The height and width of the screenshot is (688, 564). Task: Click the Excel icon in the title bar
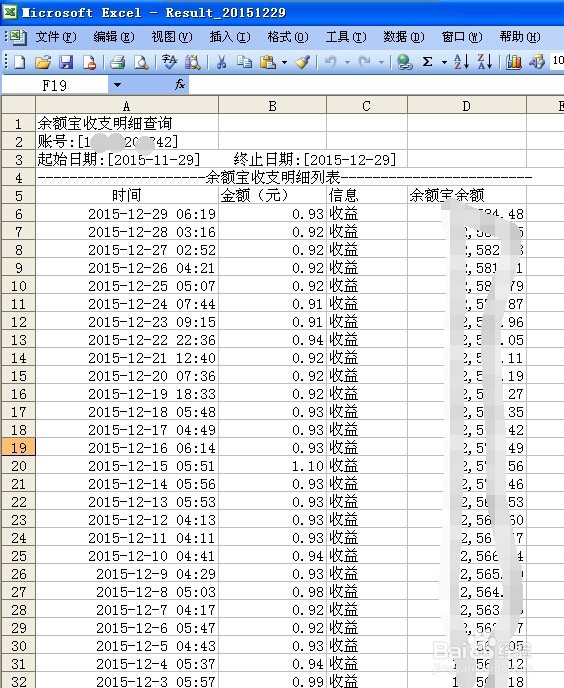10,12
